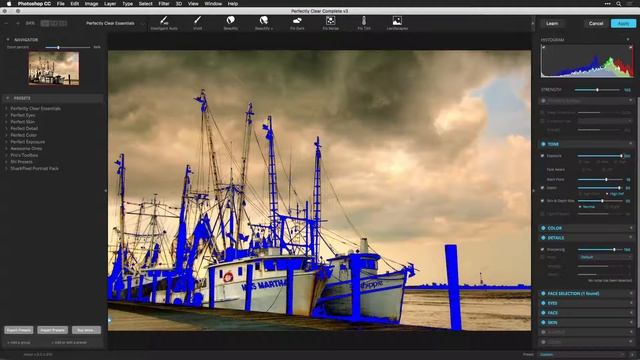Collapse the TONE section arrow
The height and width of the screenshot is (360, 640).
click(x=631, y=144)
